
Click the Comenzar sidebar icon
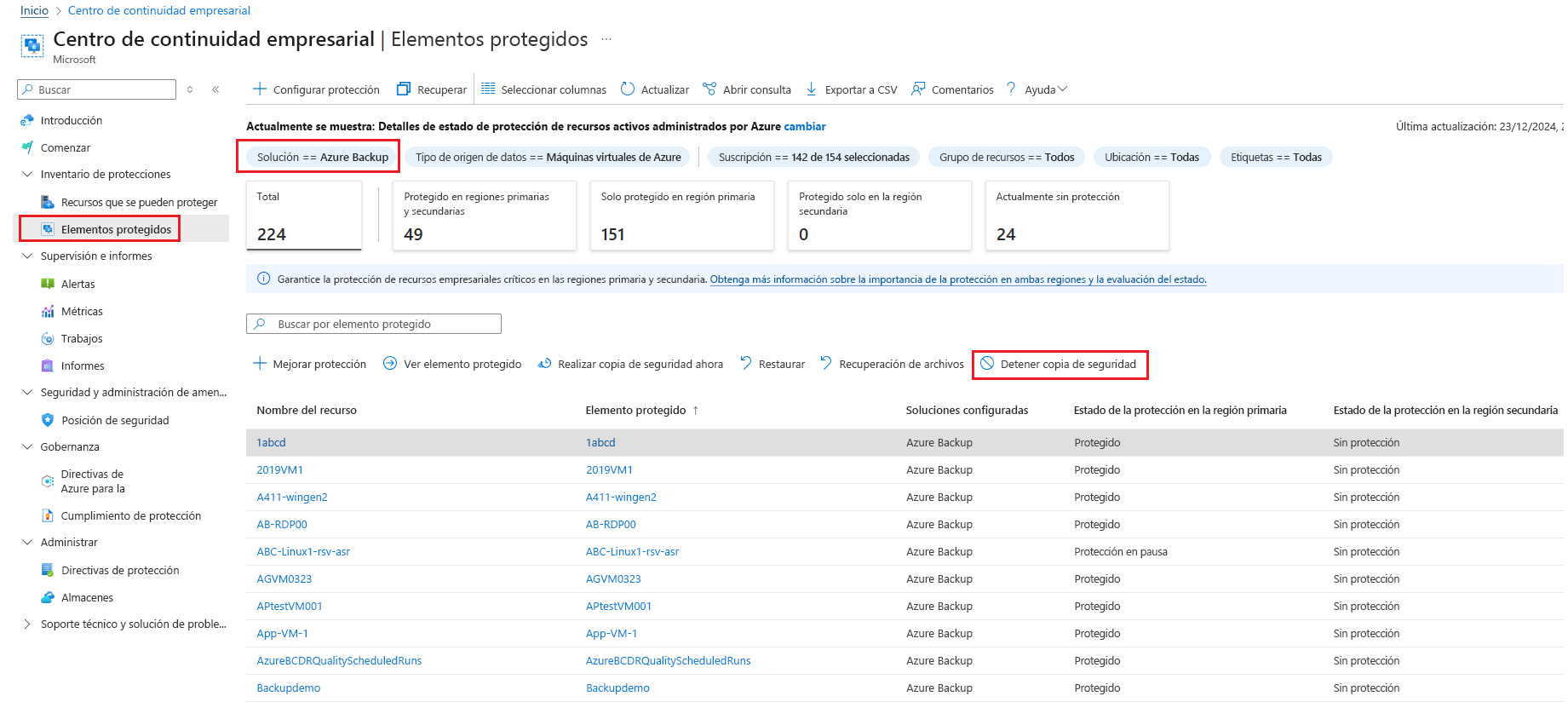(27, 147)
